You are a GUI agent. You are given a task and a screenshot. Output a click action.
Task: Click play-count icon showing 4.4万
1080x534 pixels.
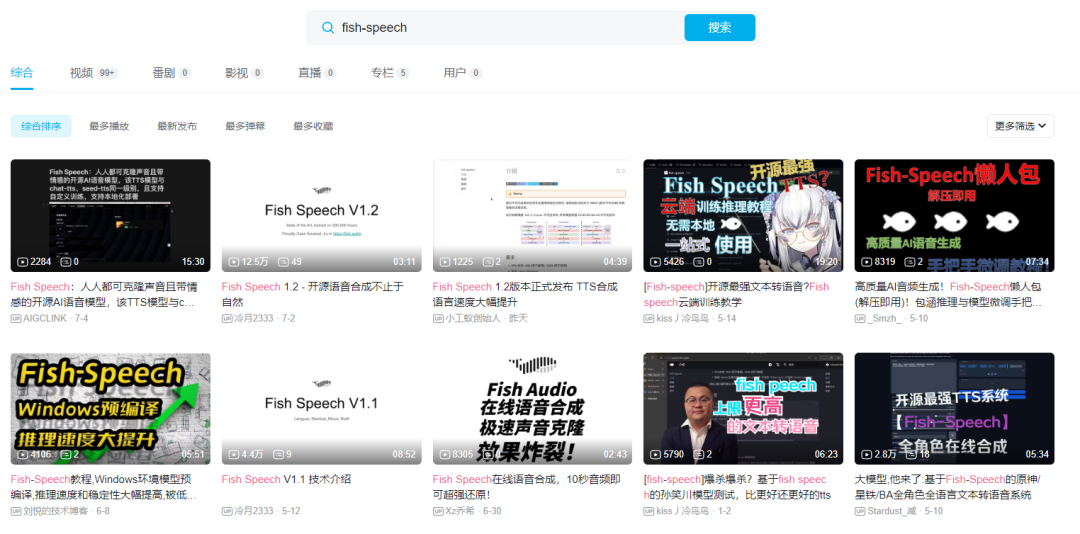tap(235, 455)
